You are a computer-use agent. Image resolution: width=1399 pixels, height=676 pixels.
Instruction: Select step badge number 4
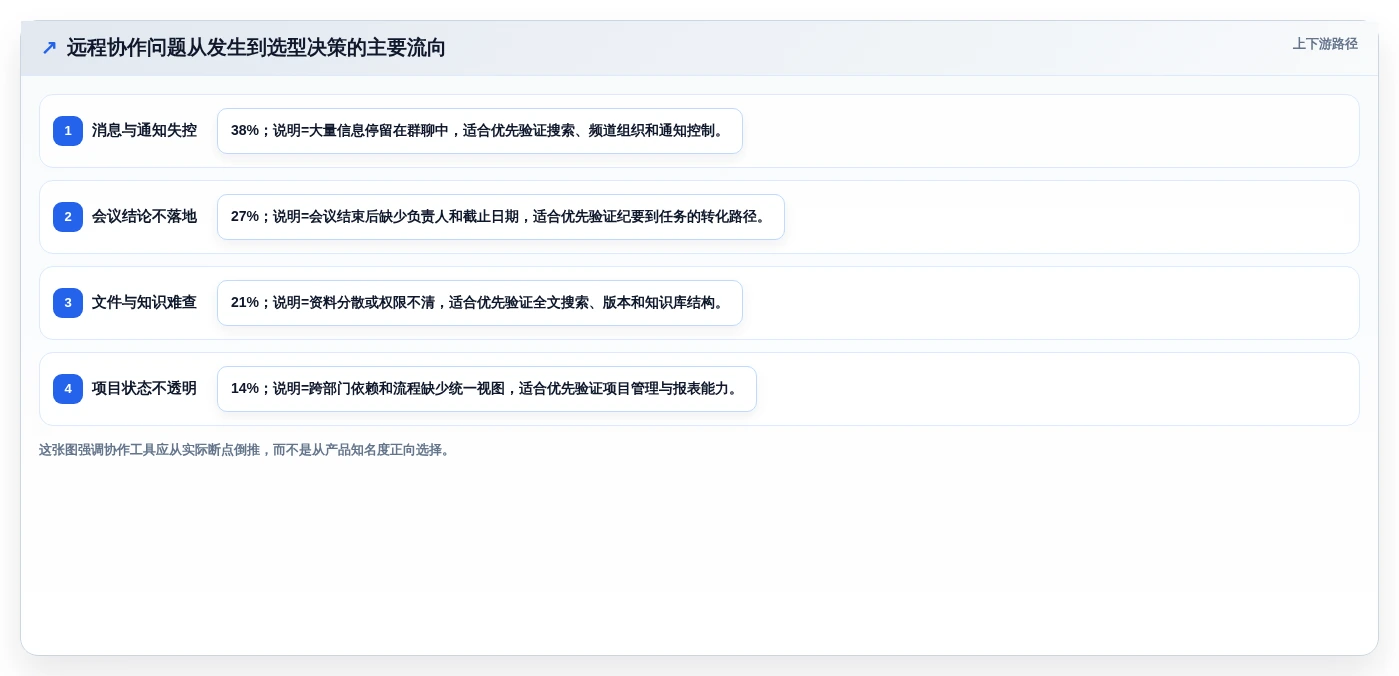(x=68, y=389)
